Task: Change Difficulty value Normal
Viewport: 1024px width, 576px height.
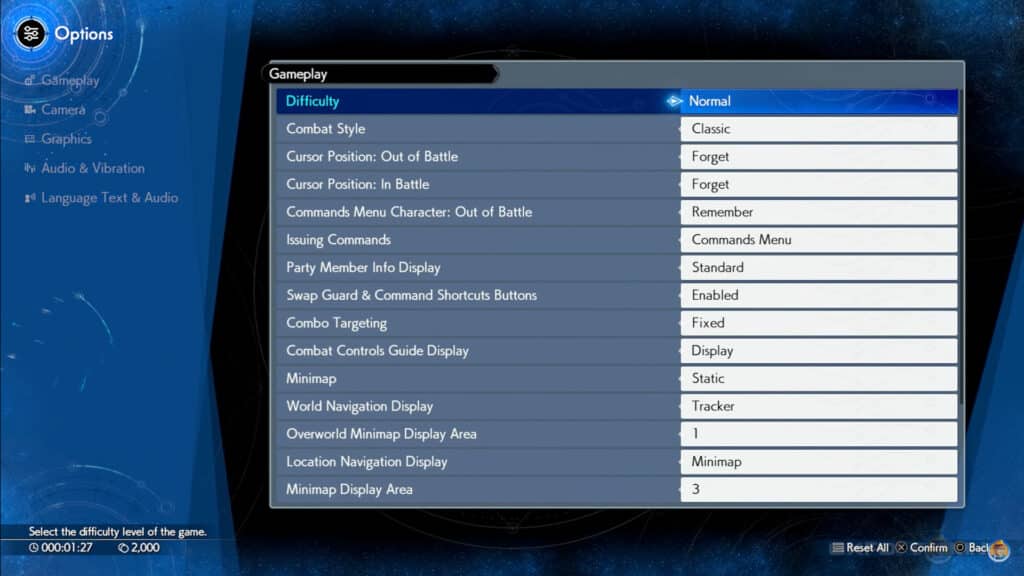Action: [819, 101]
